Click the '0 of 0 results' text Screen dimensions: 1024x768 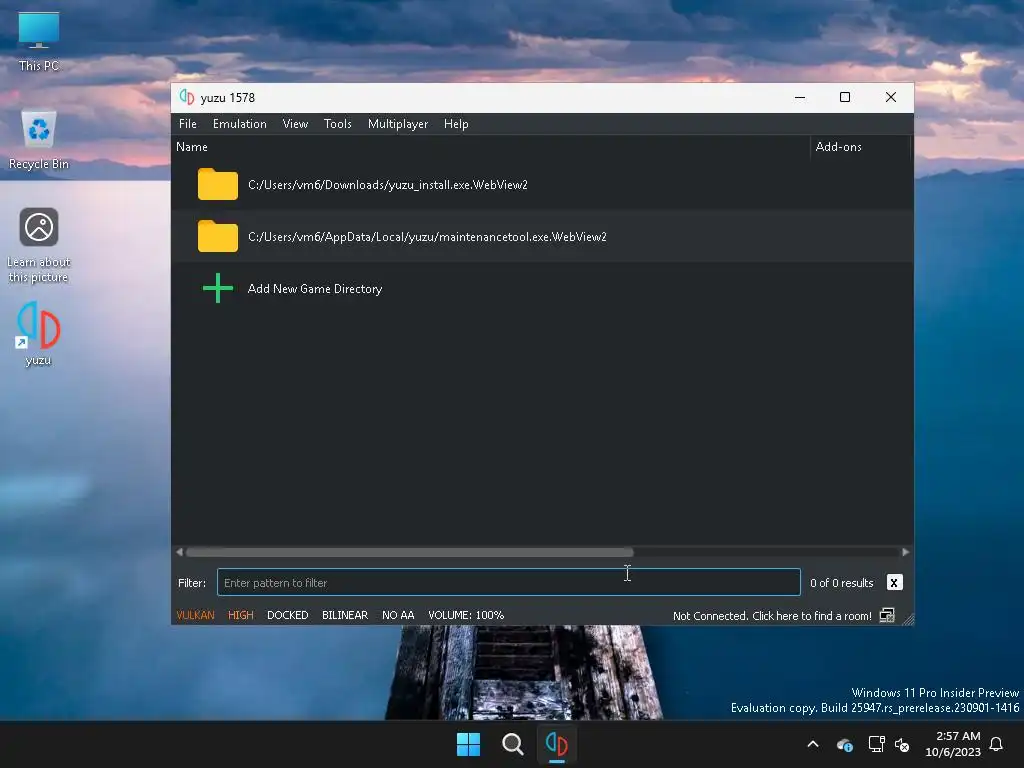841,583
